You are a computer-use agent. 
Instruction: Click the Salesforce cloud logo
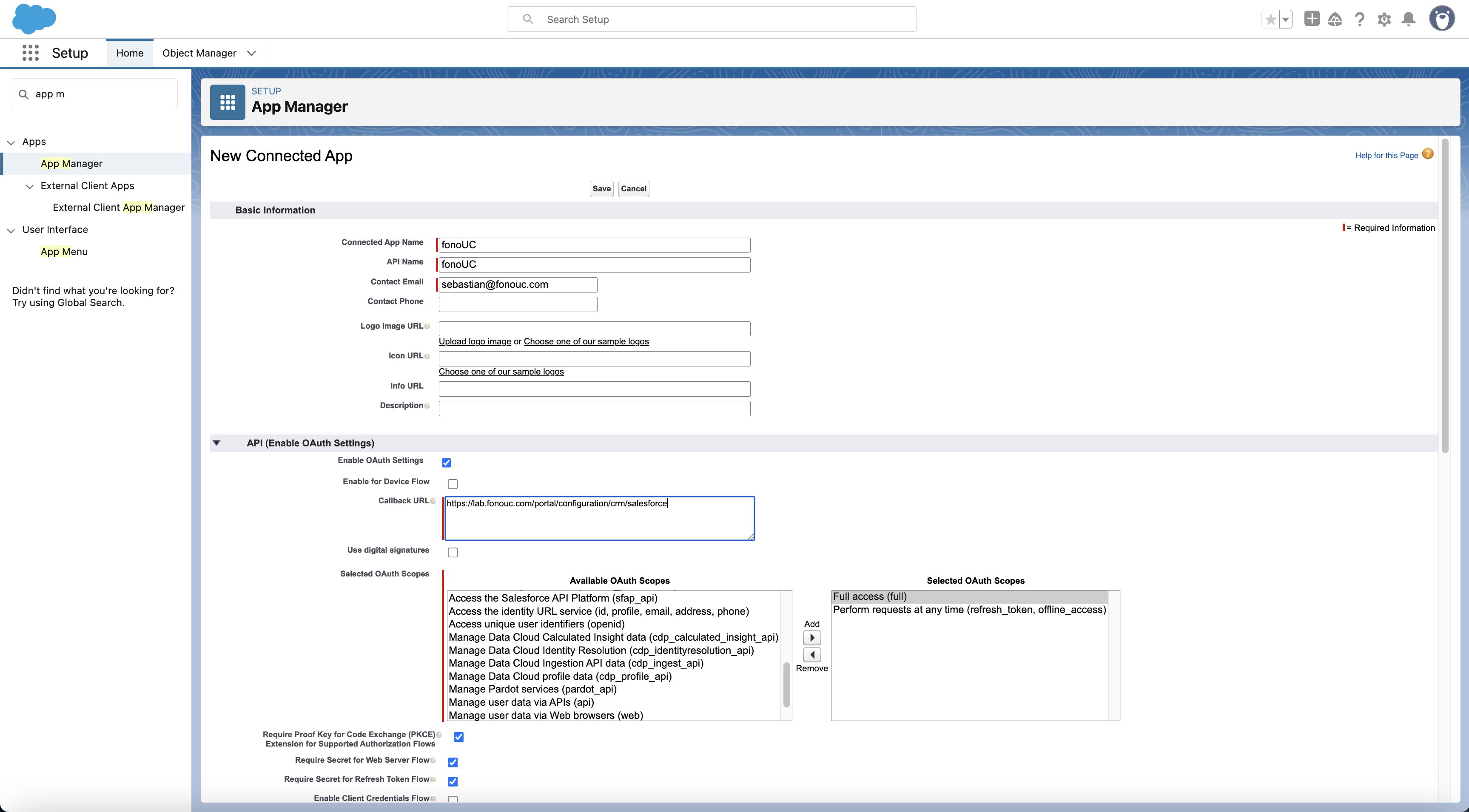coord(34,19)
